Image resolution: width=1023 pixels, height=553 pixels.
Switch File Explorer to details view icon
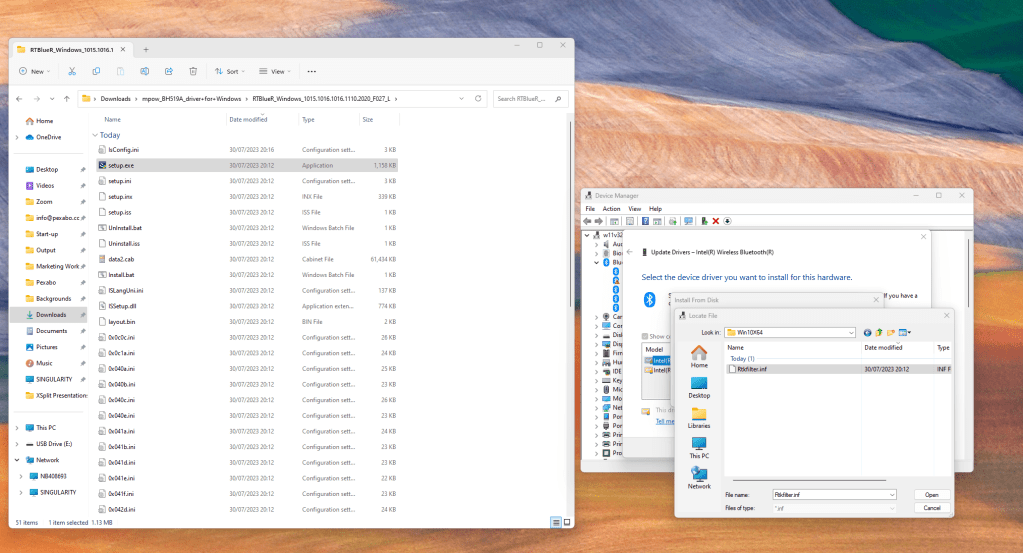click(x=556, y=522)
